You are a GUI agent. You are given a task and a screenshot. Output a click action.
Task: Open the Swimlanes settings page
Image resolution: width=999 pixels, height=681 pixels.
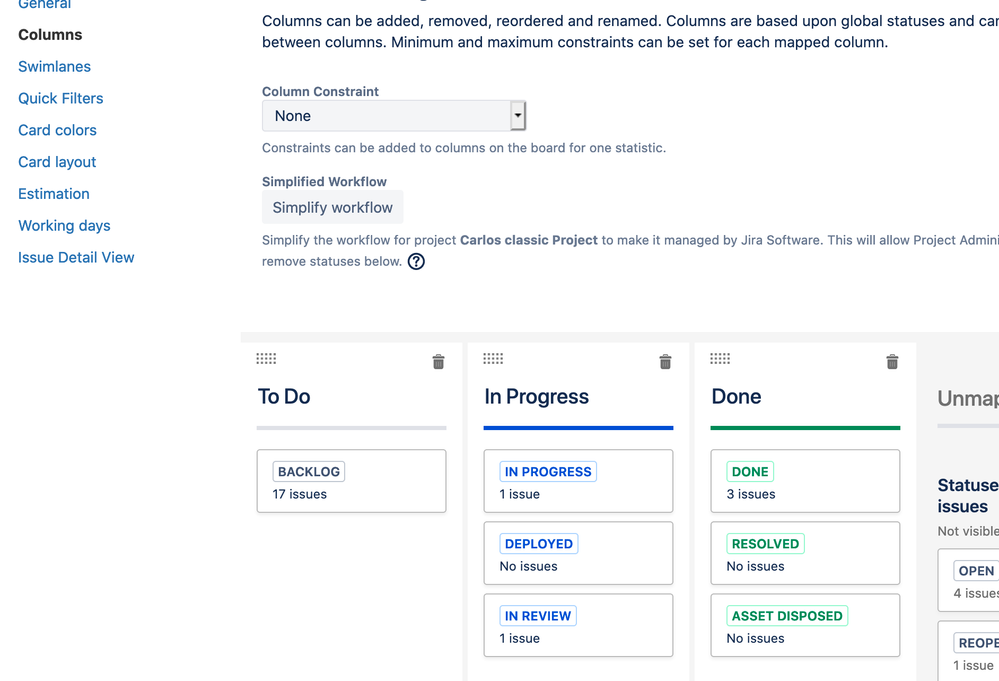tap(54, 67)
